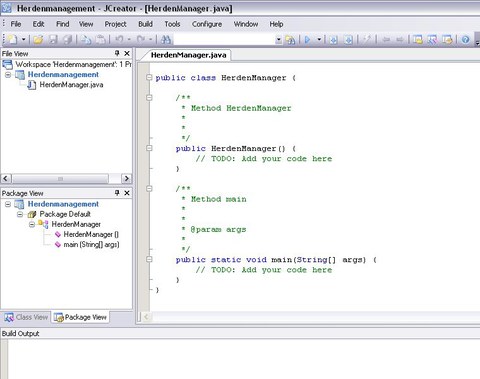Open the Tools menu

[x=172, y=24]
